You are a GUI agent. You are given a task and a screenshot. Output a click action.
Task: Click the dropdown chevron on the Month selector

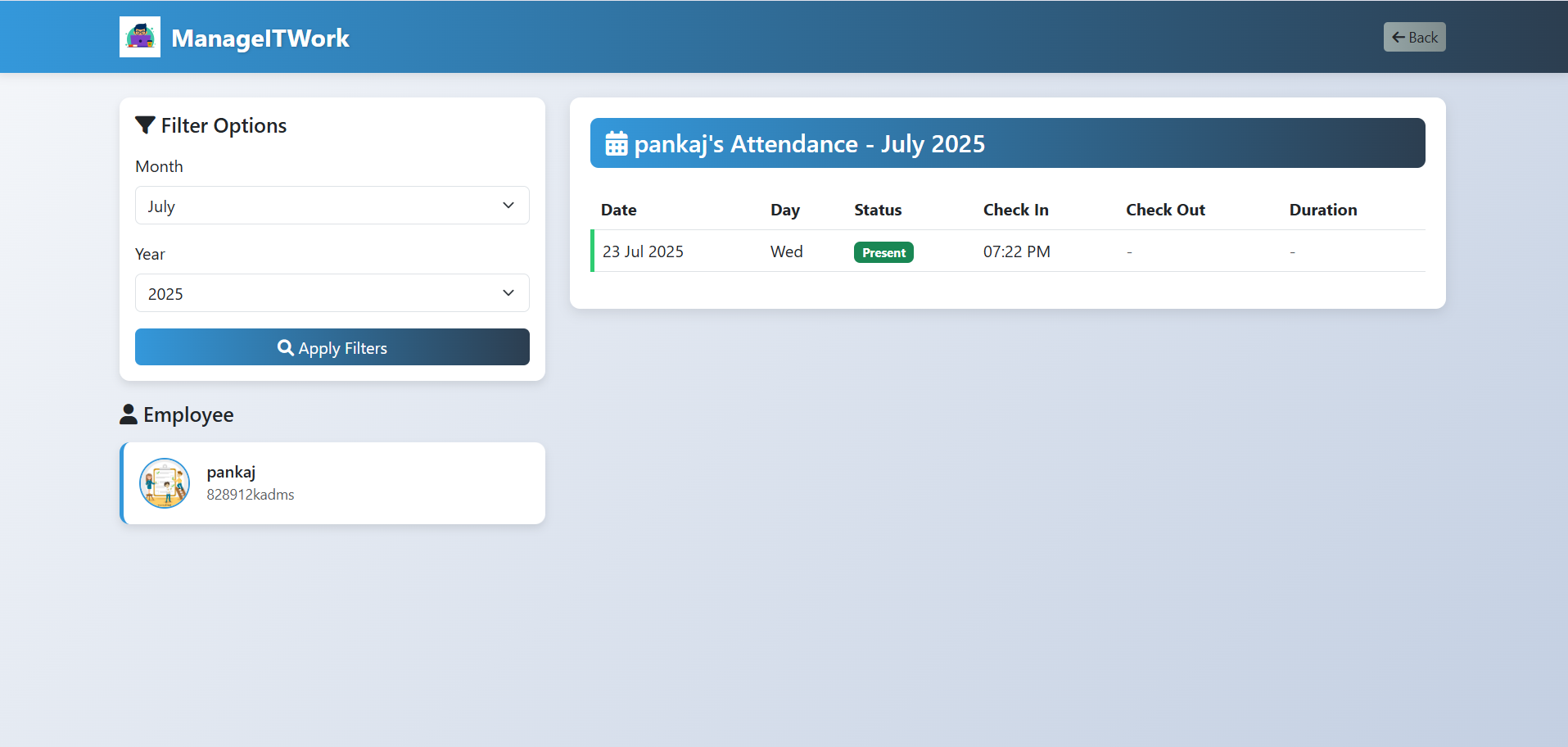[508, 206]
